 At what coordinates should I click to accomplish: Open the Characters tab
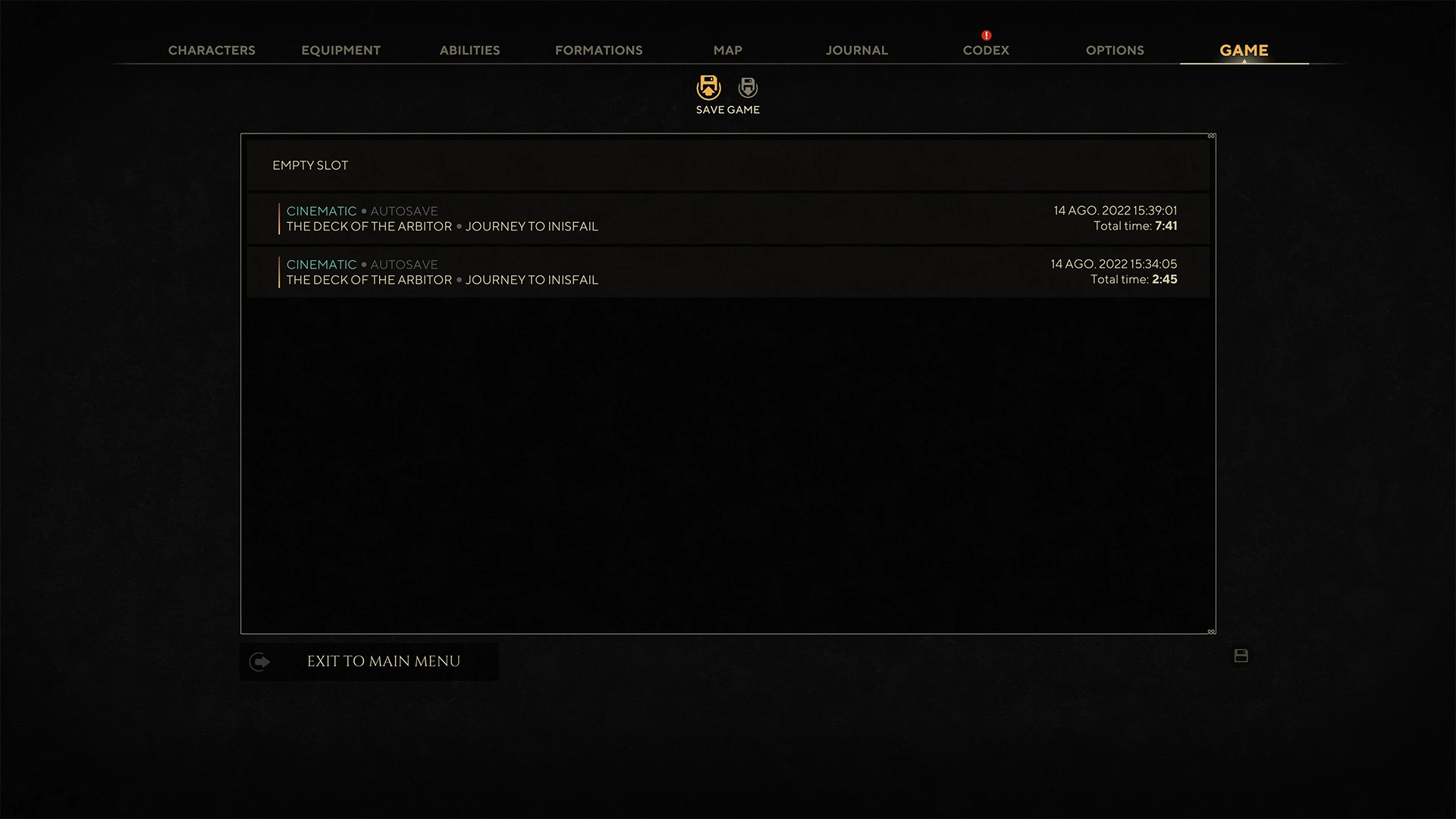coord(212,50)
